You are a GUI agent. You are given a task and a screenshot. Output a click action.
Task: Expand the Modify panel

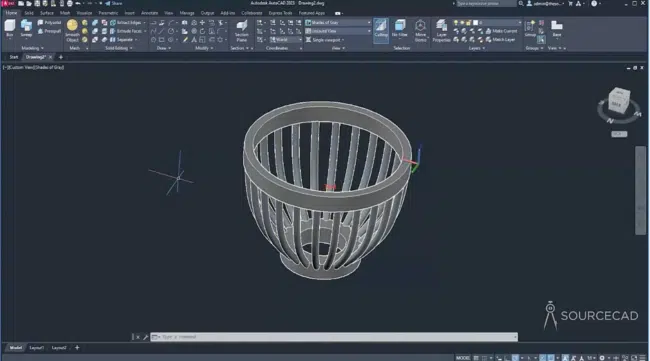(x=204, y=48)
